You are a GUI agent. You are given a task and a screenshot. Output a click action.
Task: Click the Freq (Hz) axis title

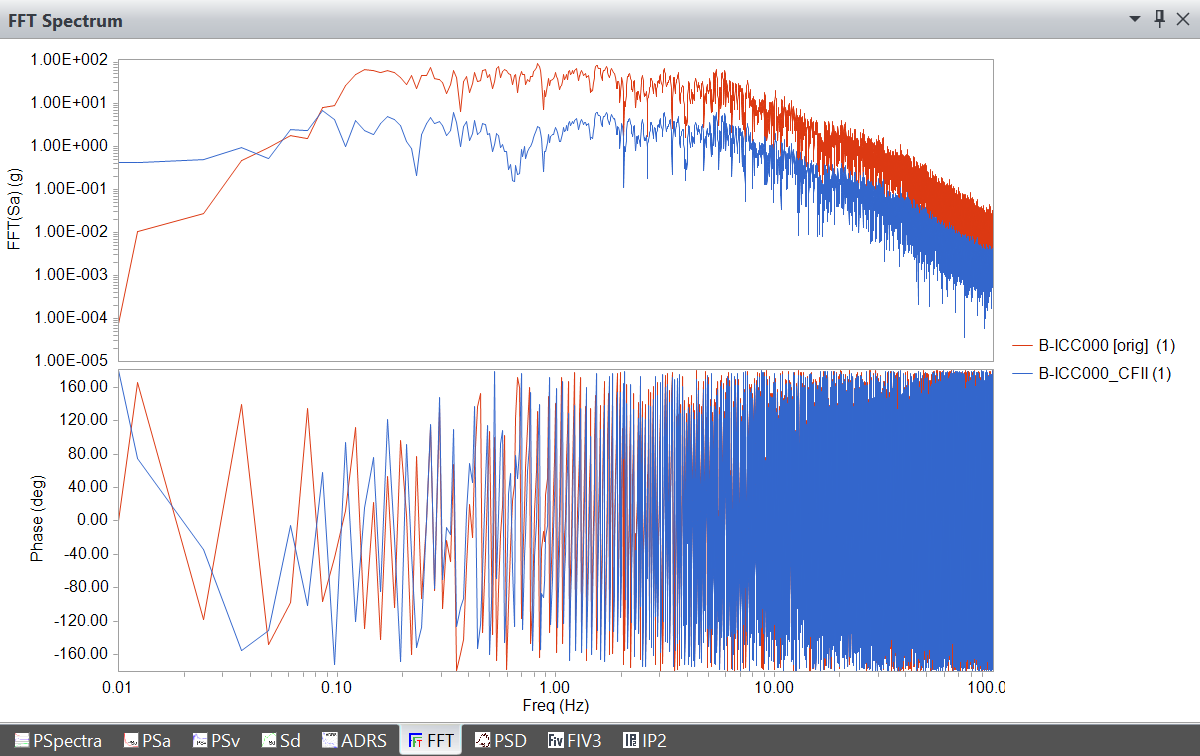click(555, 705)
